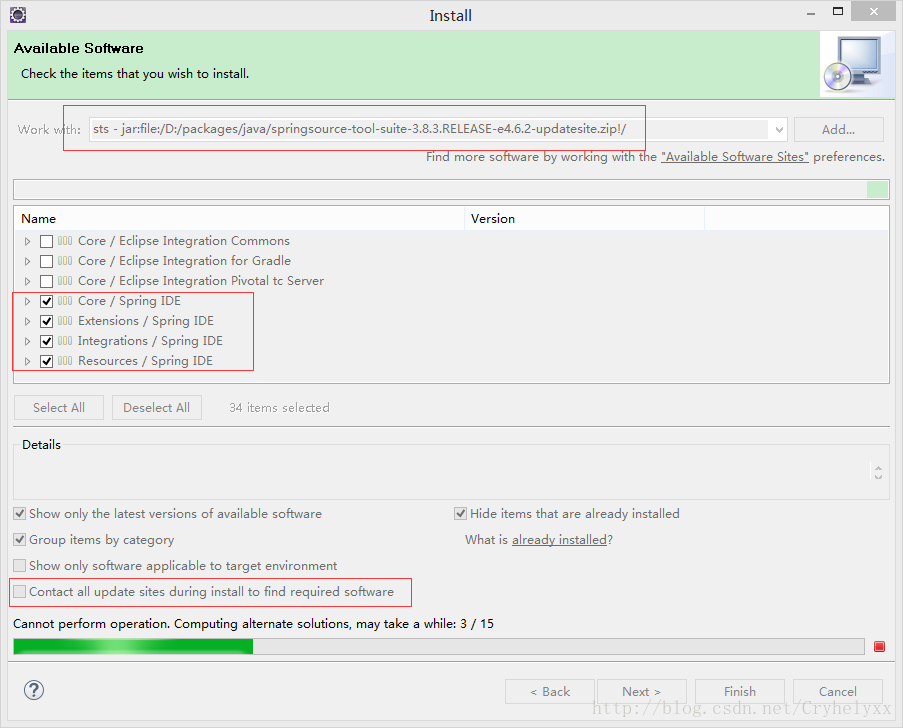The height and width of the screenshot is (728, 903).
Task: Click the install wizard computer-and-disc image
Action: point(856,64)
